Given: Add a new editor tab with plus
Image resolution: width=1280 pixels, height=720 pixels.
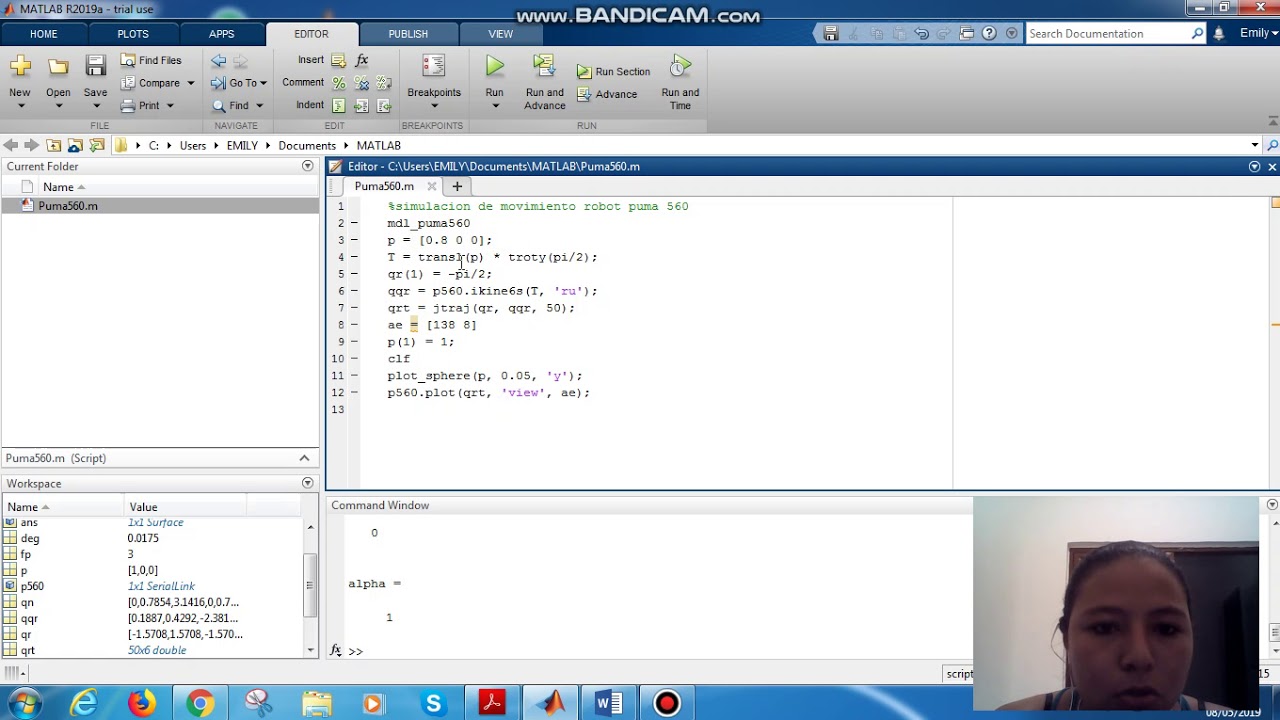Looking at the screenshot, I should (x=457, y=186).
